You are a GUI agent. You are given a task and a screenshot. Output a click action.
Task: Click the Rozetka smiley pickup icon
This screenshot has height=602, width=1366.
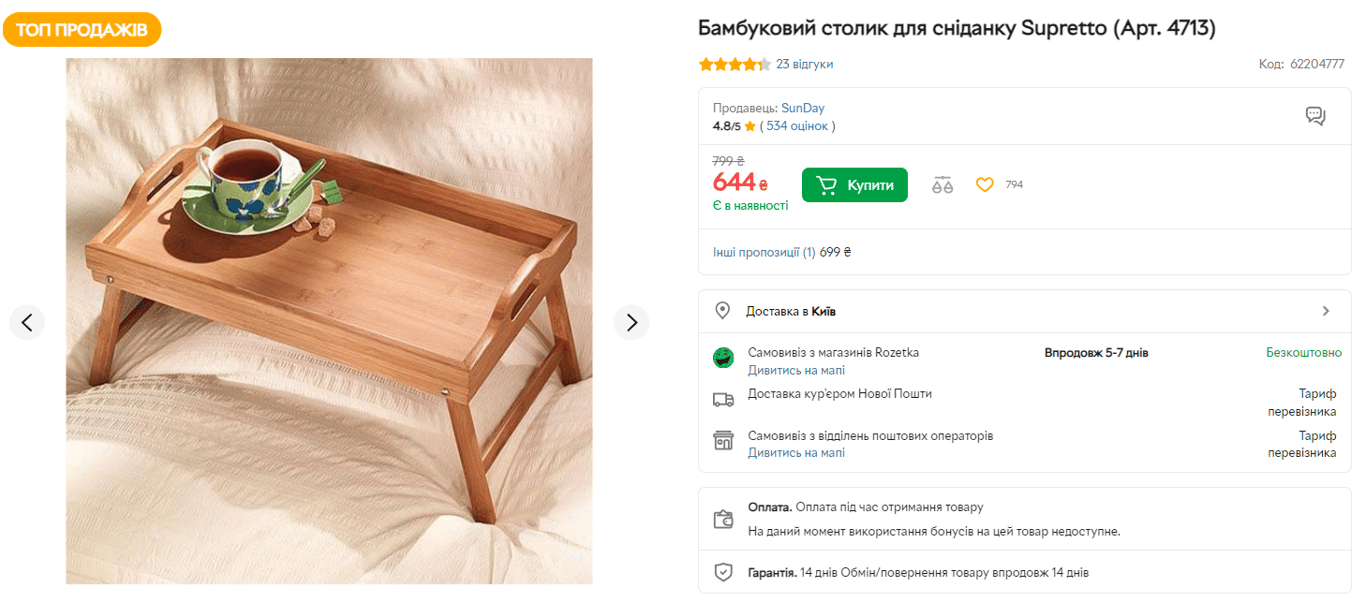pyautogui.click(x=723, y=357)
